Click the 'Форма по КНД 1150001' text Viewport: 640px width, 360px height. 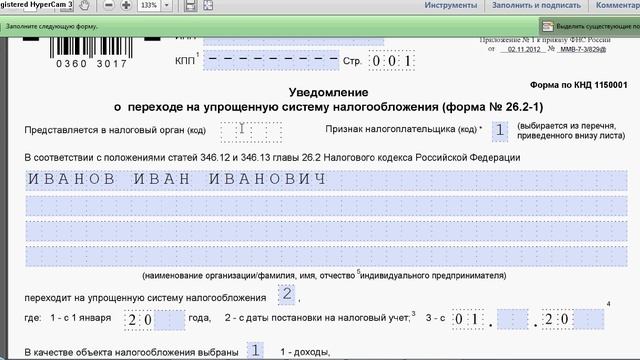[x=578, y=85]
